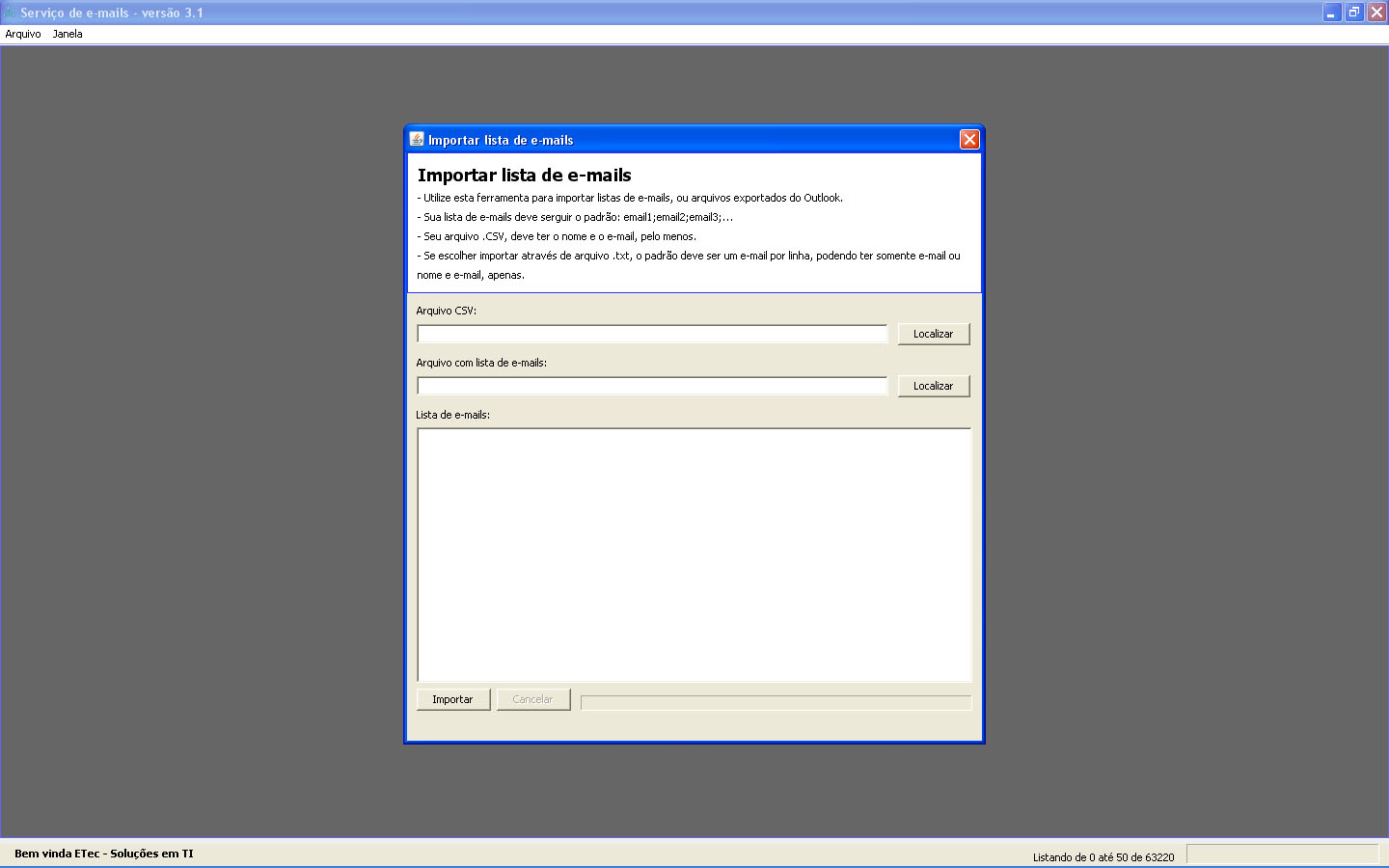Image resolution: width=1389 pixels, height=868 pixels.
Task: Click the status bar box at bottom right
Action: point(1282,854)
